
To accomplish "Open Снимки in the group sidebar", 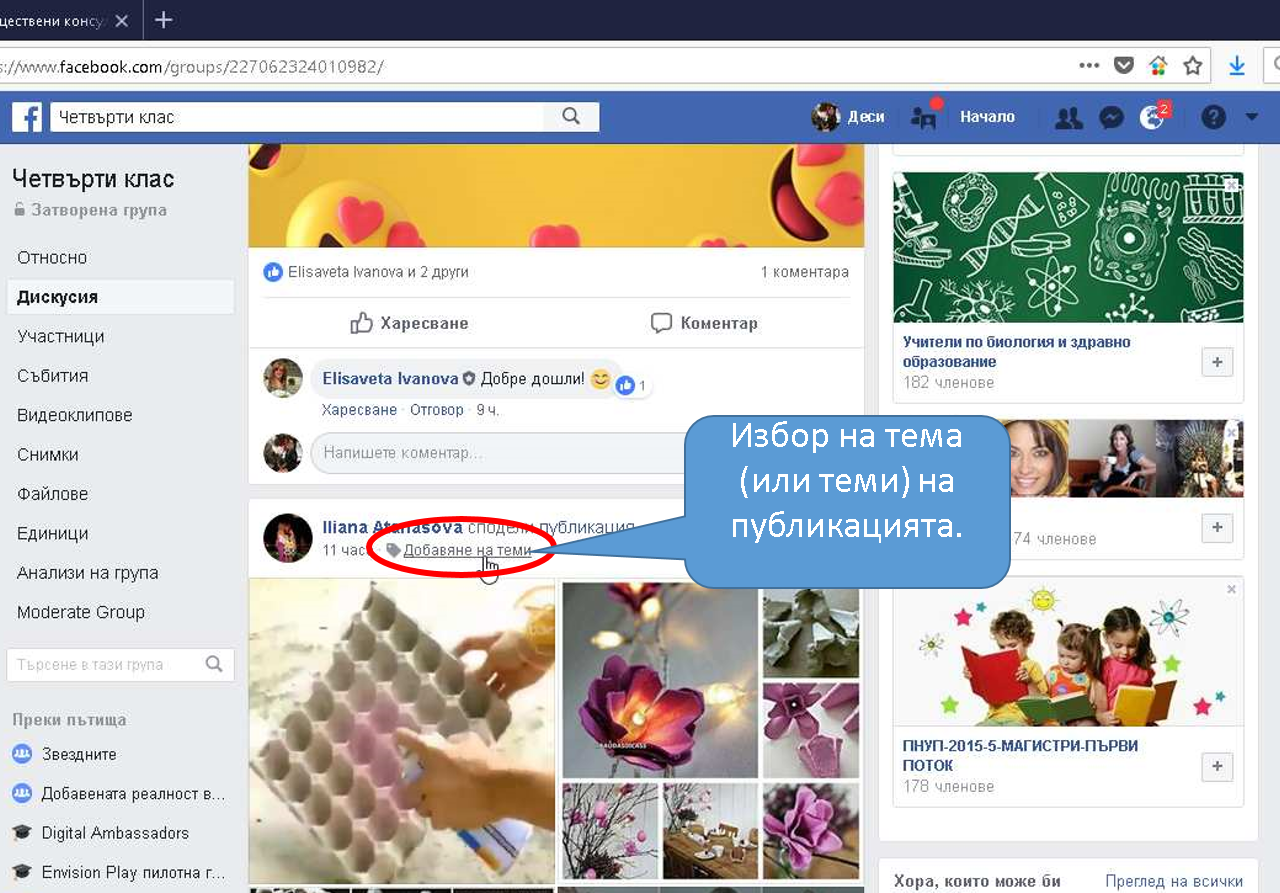I will tap(48, 455).
